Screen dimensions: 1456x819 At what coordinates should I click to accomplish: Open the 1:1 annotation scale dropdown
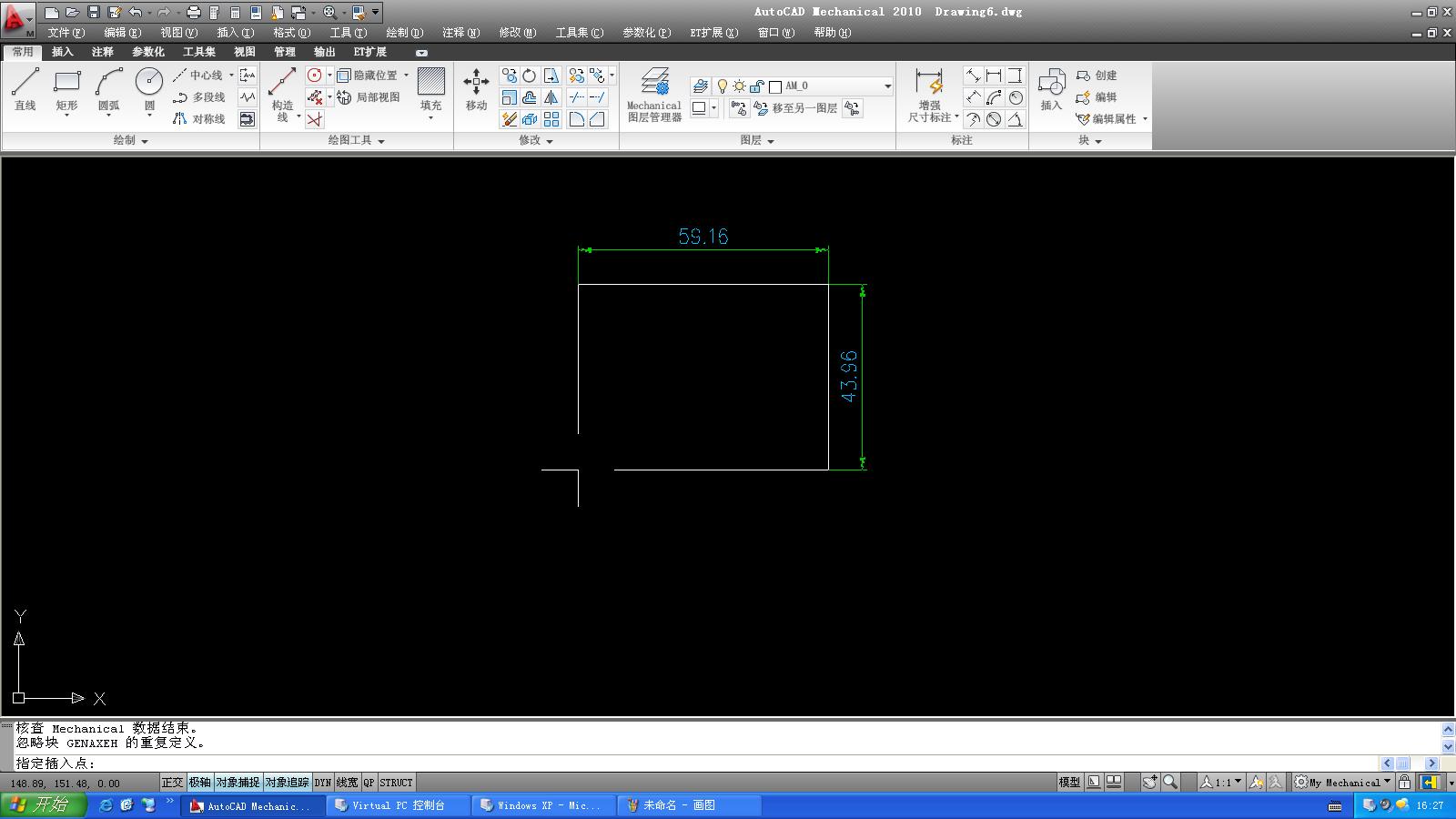1220,782
